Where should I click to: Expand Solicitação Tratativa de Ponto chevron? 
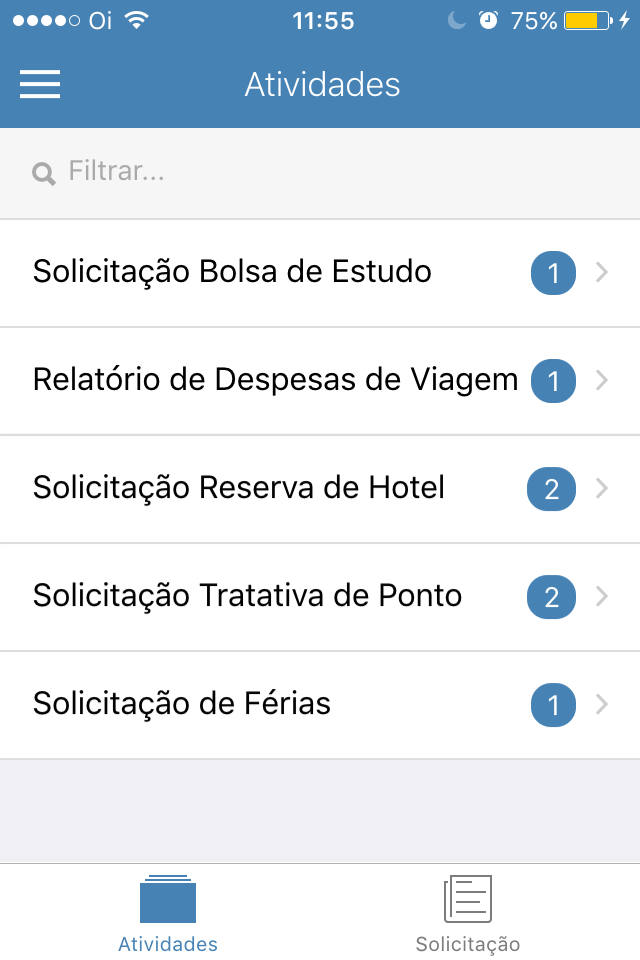602,596
